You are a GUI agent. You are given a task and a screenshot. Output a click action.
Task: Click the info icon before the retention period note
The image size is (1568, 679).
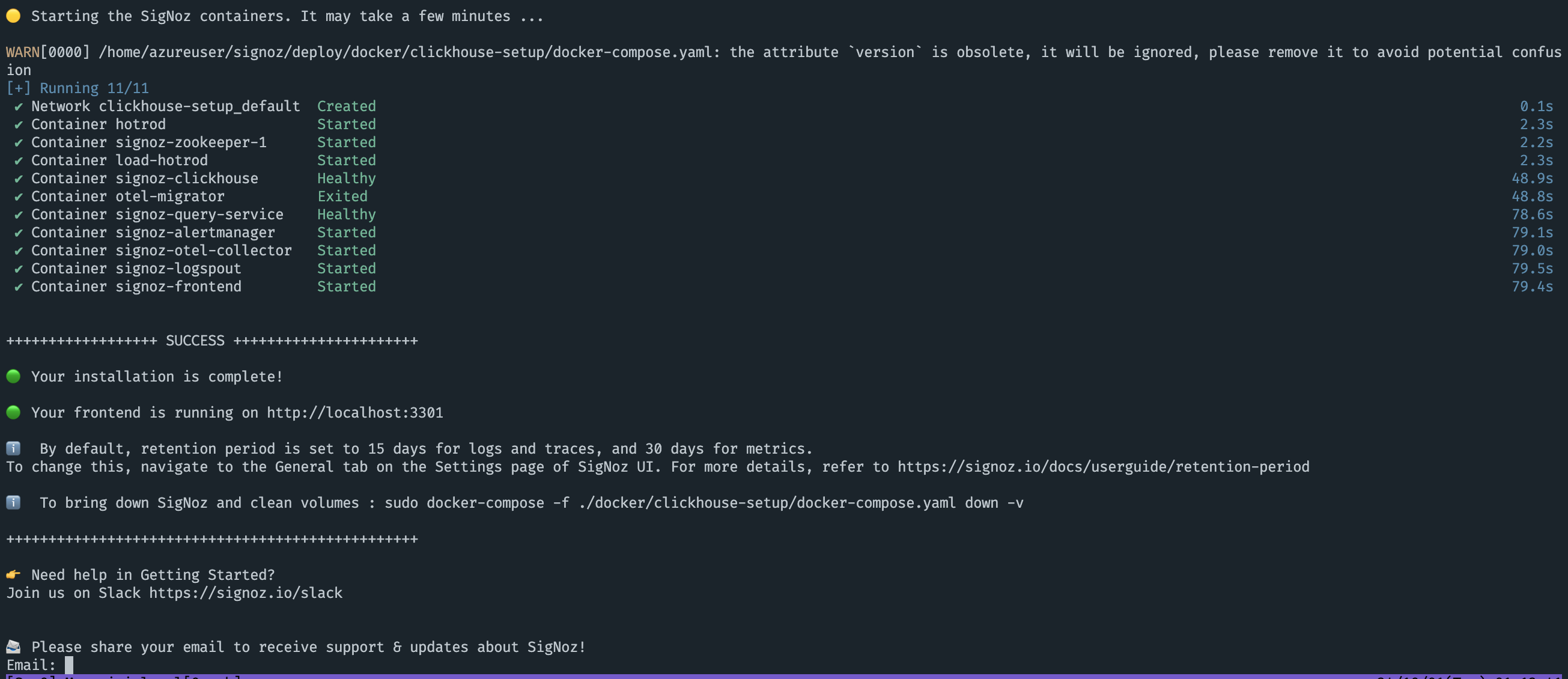[x=13, y=449]
